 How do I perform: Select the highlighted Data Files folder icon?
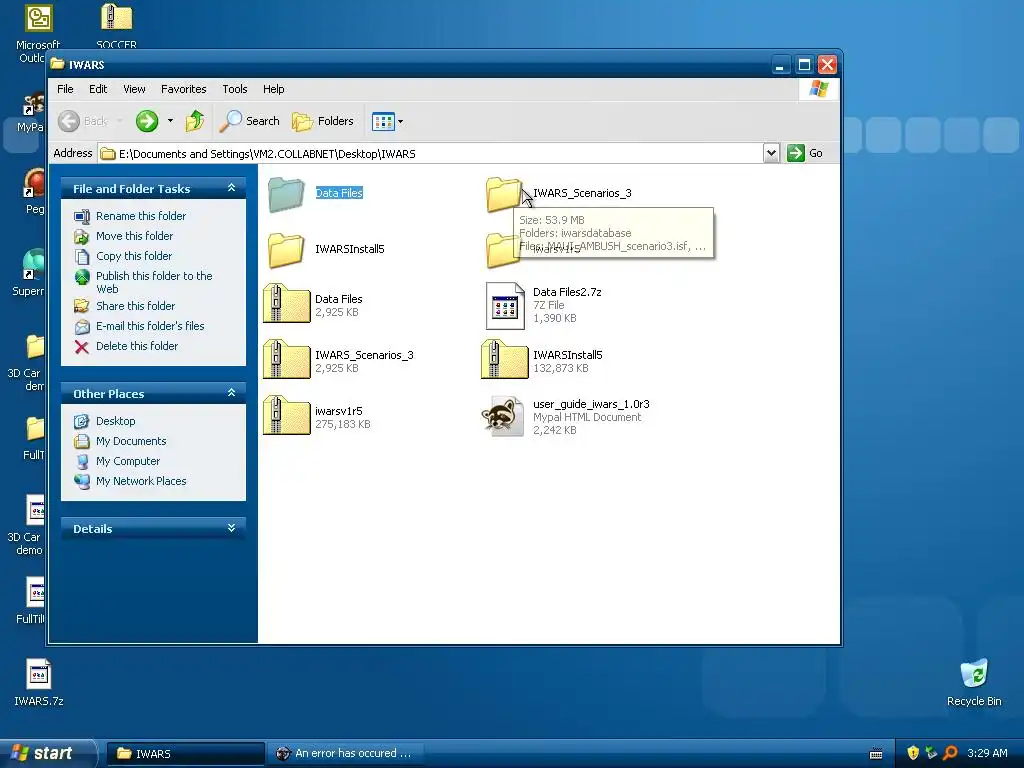click(x=286, y=194)
